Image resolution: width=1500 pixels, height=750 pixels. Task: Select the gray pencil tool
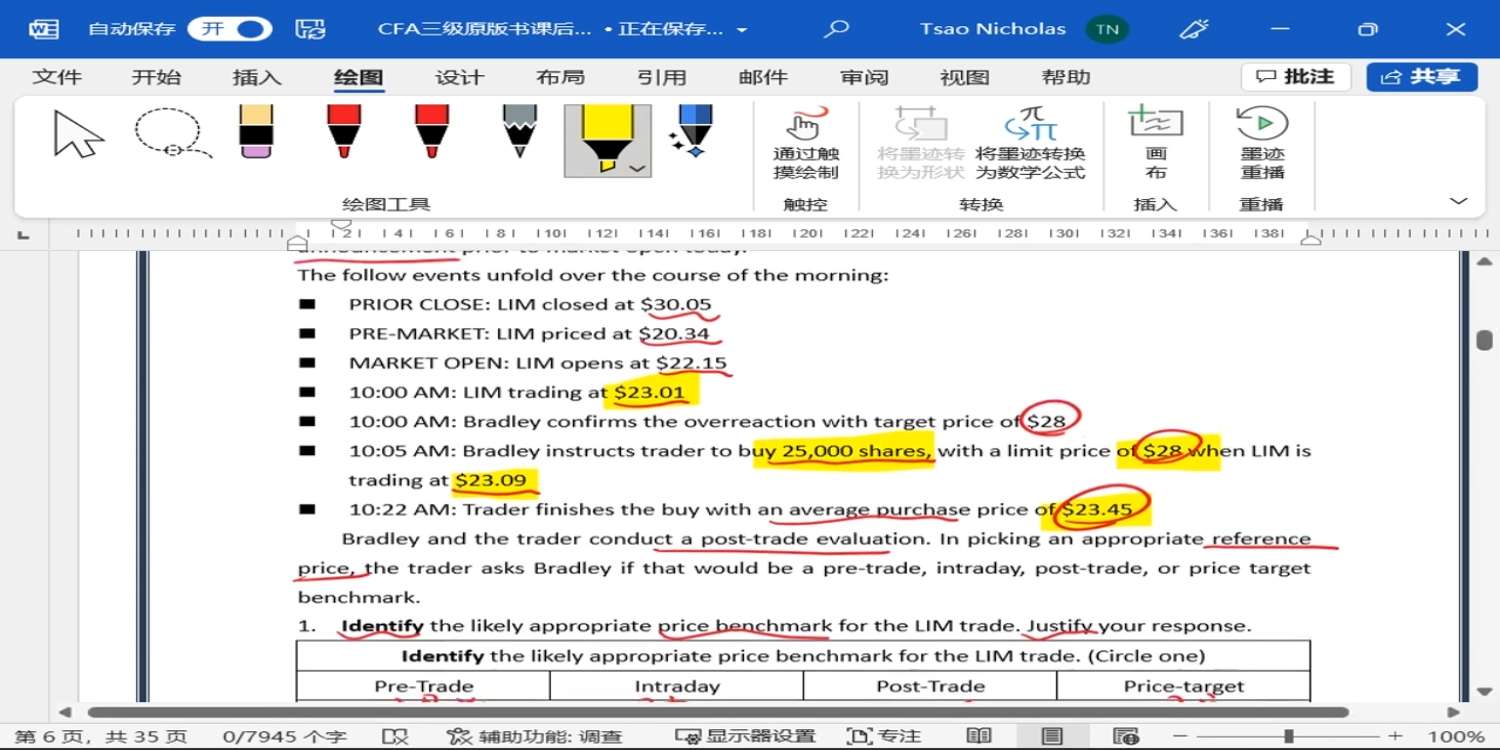pyautogui.click(x=520, y=131)
